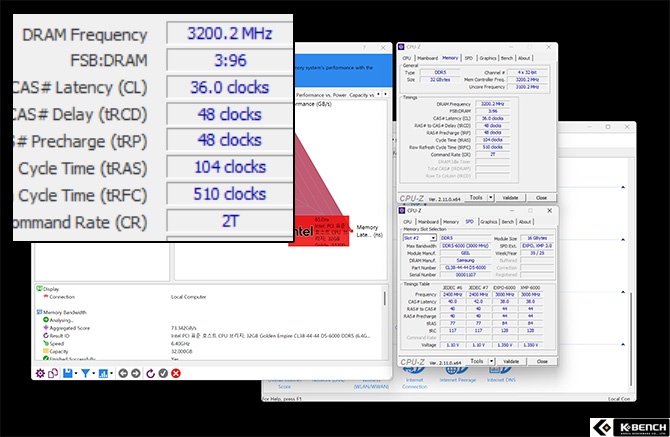
Task: Switch to Mainboard tab in upper CPU-Z window
Action: pos(427,58)
